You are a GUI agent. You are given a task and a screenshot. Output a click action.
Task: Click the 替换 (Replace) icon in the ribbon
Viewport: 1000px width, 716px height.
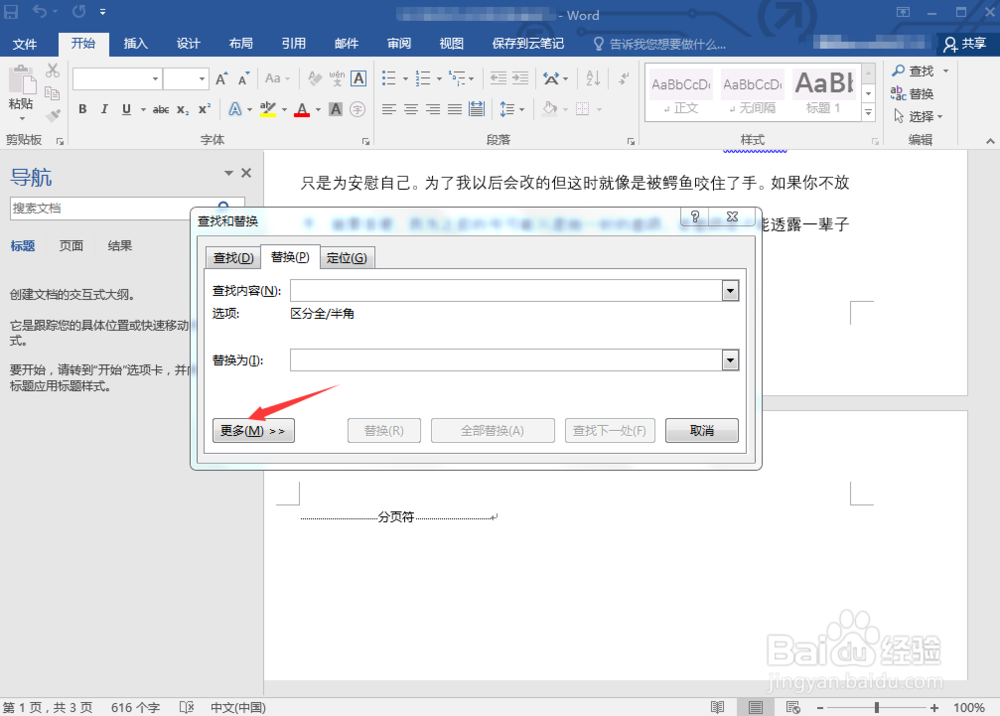pyautogui.click(x=921, y=92)
